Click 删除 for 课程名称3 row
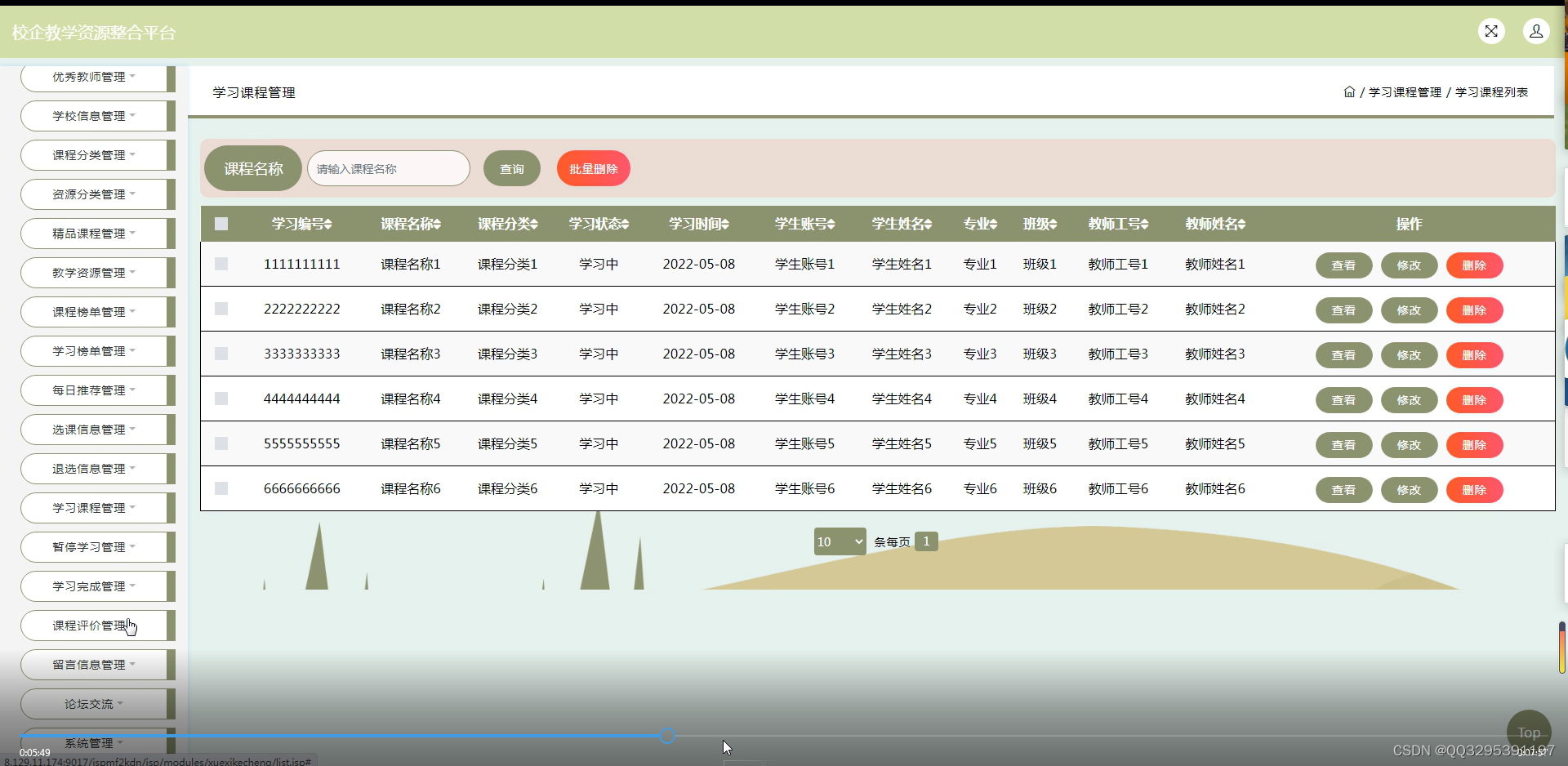Screen dimensions: 1568x766 (1475, 355)
